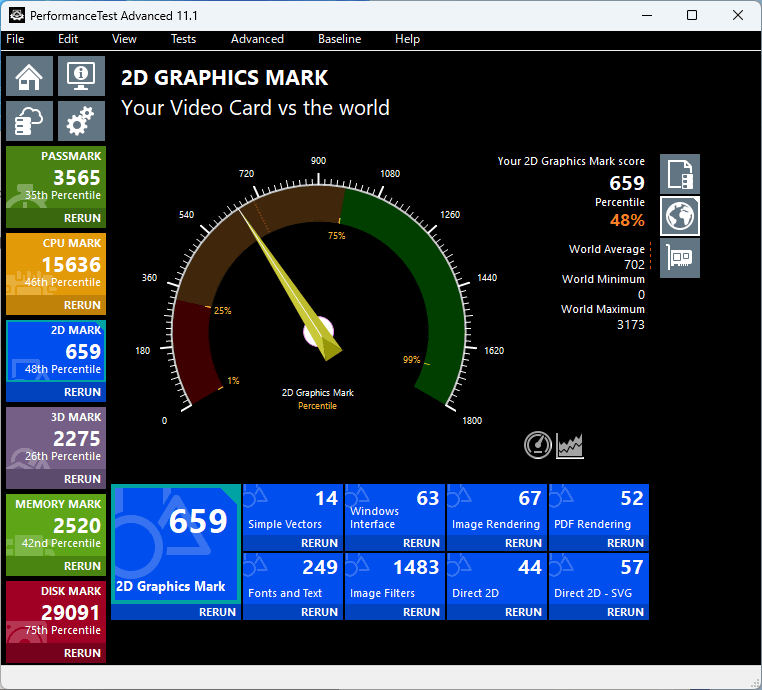Open the Tests menu

(183, 39)
